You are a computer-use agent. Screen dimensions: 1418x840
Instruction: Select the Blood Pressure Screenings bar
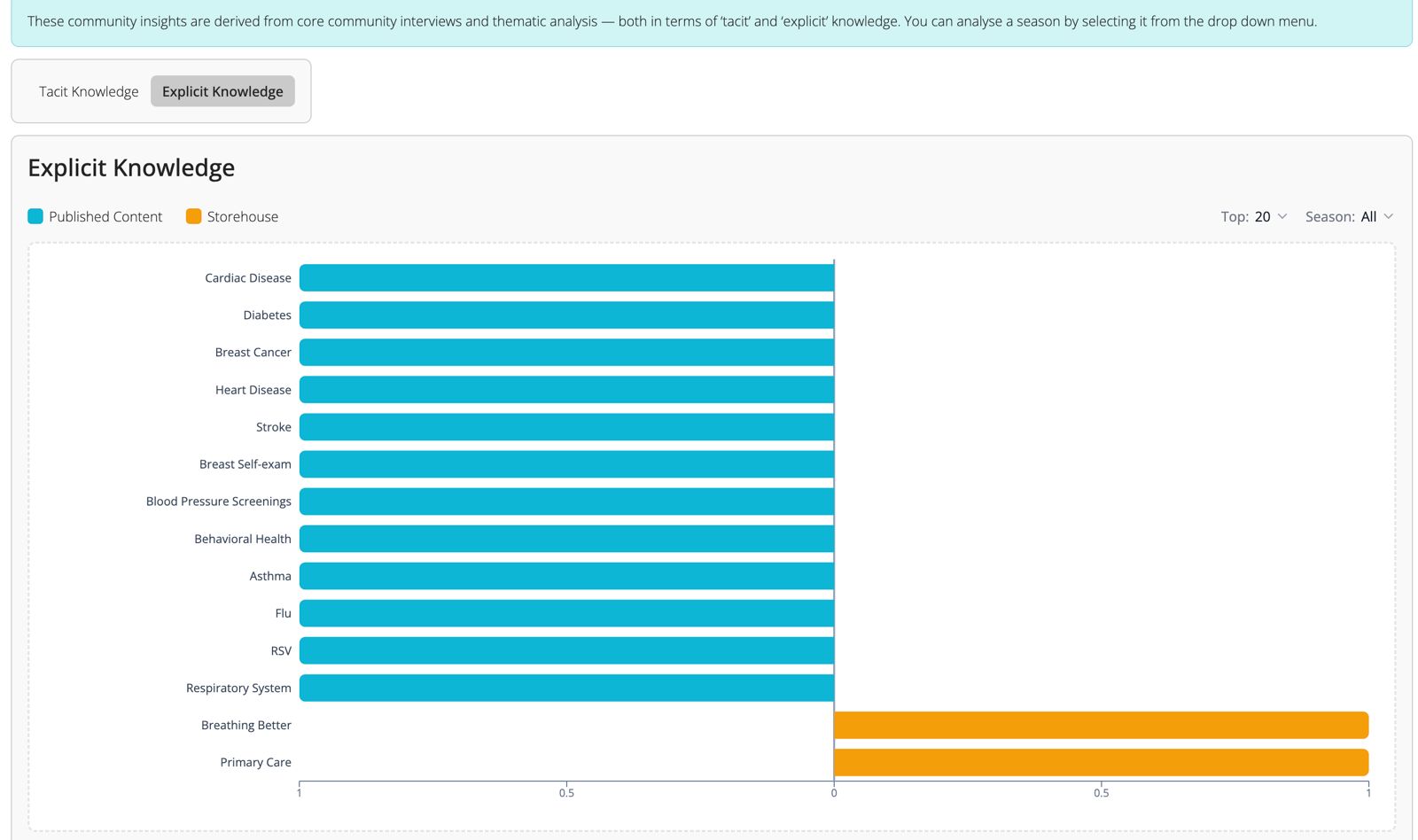(x=566, y=502)
